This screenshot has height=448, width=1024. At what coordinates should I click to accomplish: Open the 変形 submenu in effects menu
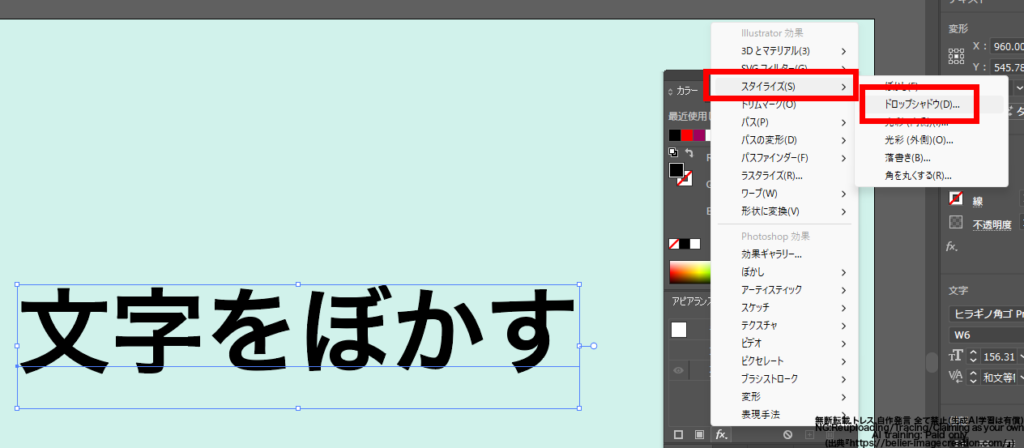point(784,396)
